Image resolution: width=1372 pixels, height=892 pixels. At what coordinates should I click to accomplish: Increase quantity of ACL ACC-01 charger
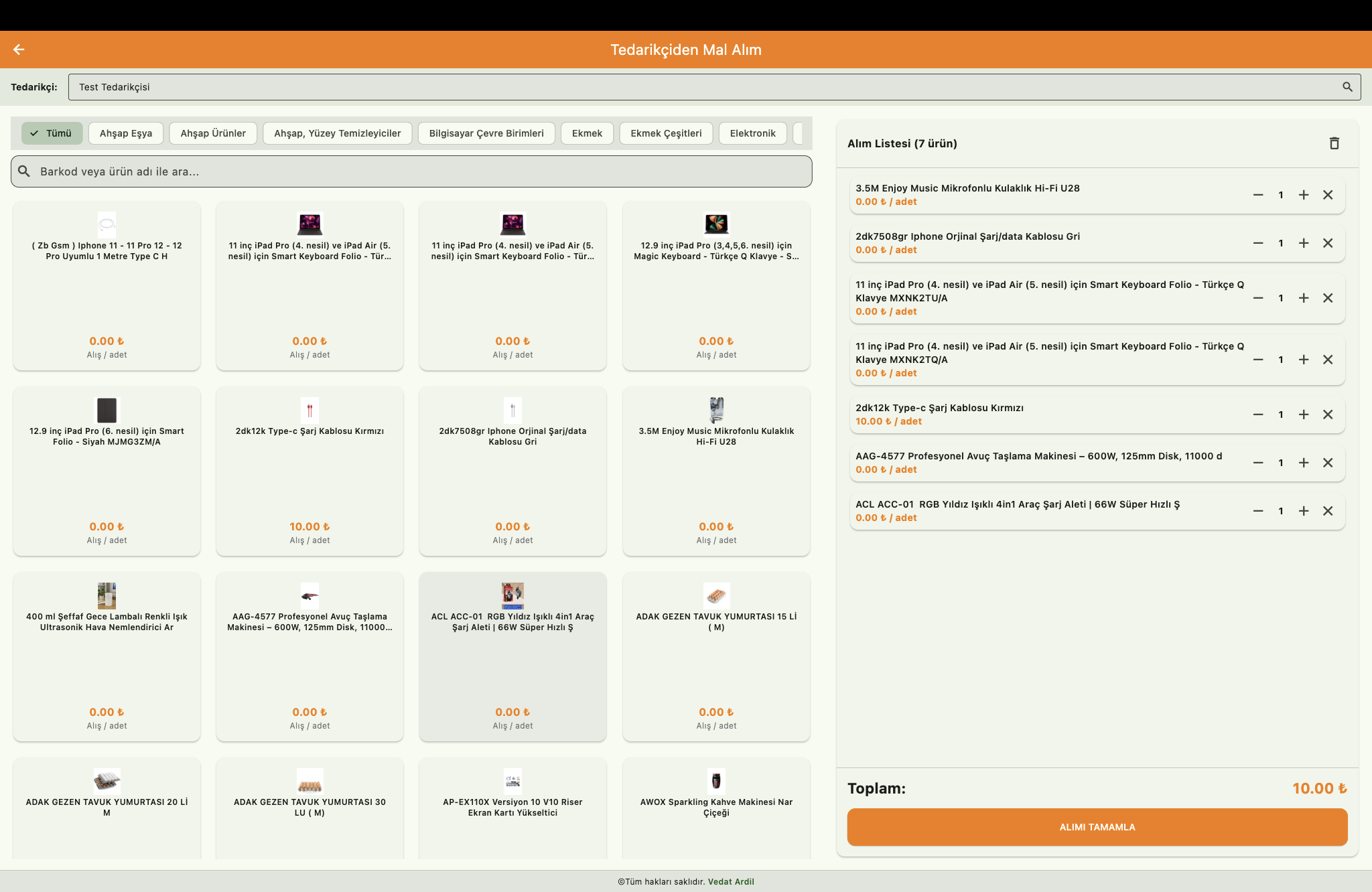(1304, 511)
